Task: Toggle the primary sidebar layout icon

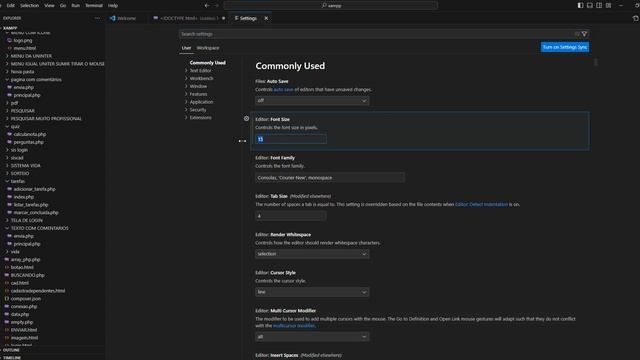Action: pyautogui.click(x=580, y=5)
